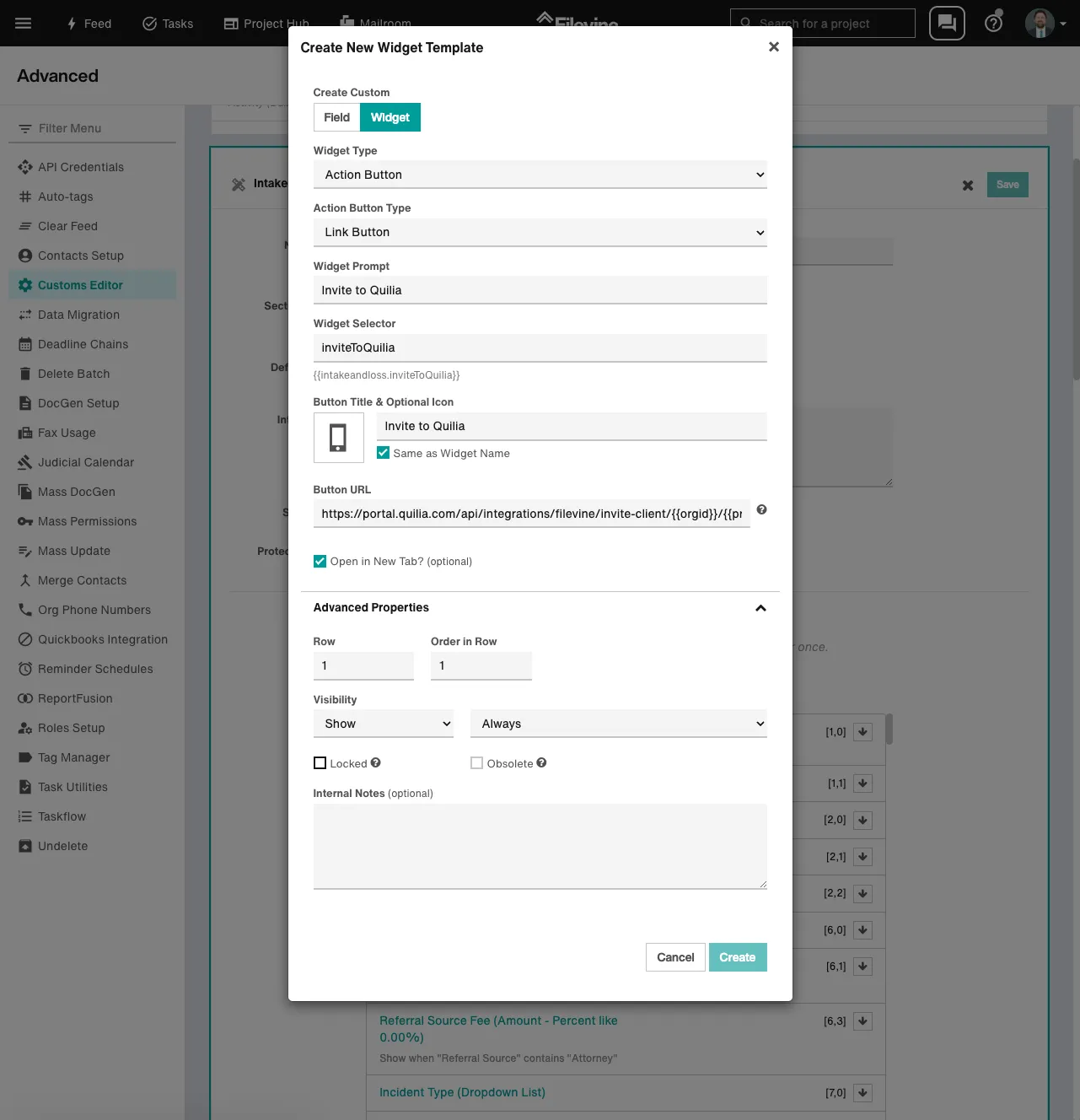Click the Widget Prompt input field
The width and height of the screenshot is (1080, 1120).
[540, 290]
